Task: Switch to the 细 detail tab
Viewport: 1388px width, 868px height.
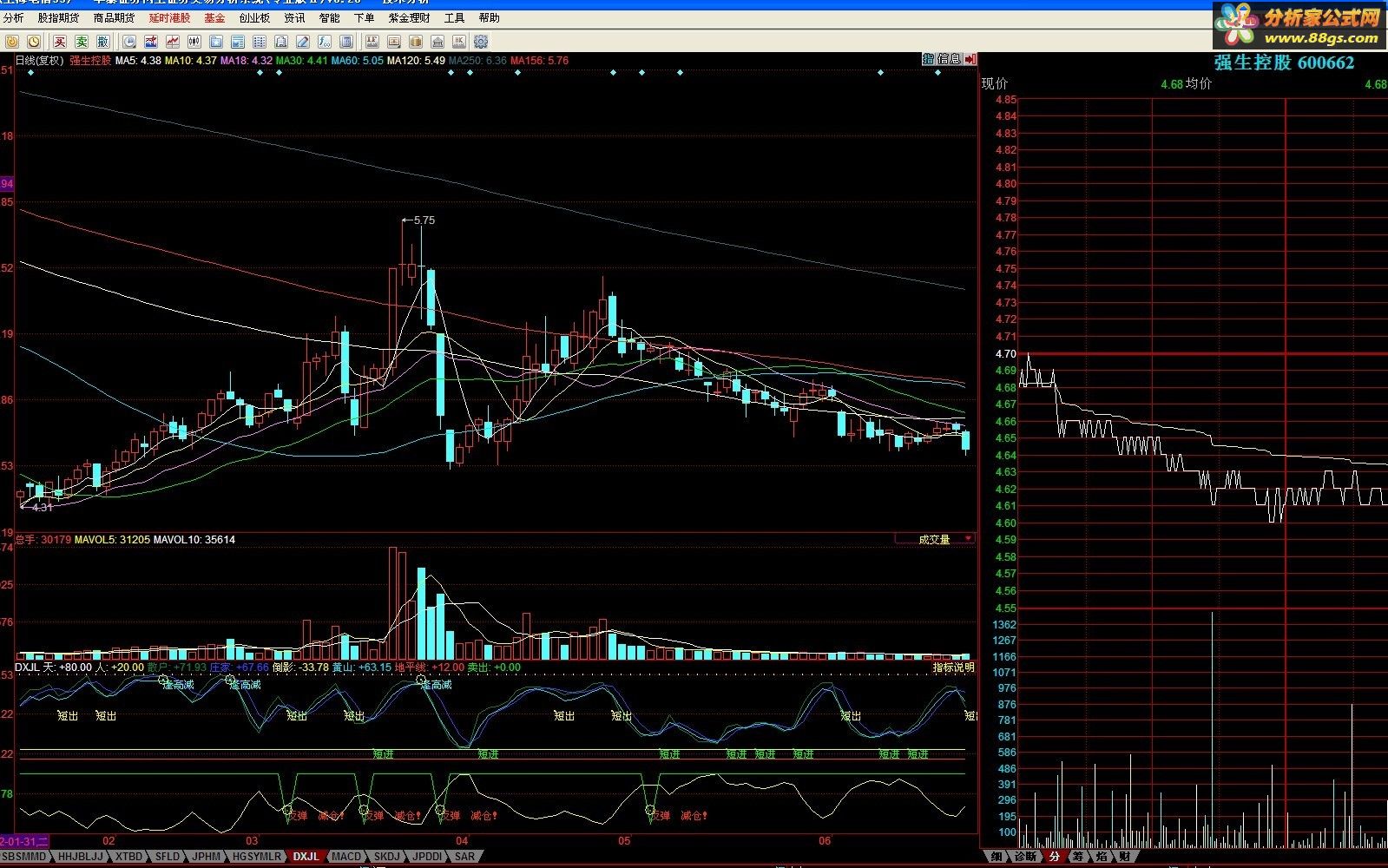Action: 997,857
